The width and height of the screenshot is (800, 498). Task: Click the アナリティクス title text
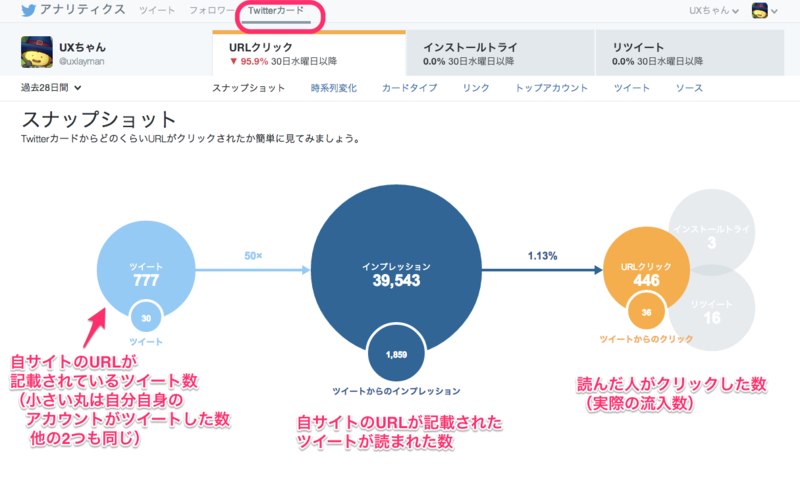click(x=83, y=10)
